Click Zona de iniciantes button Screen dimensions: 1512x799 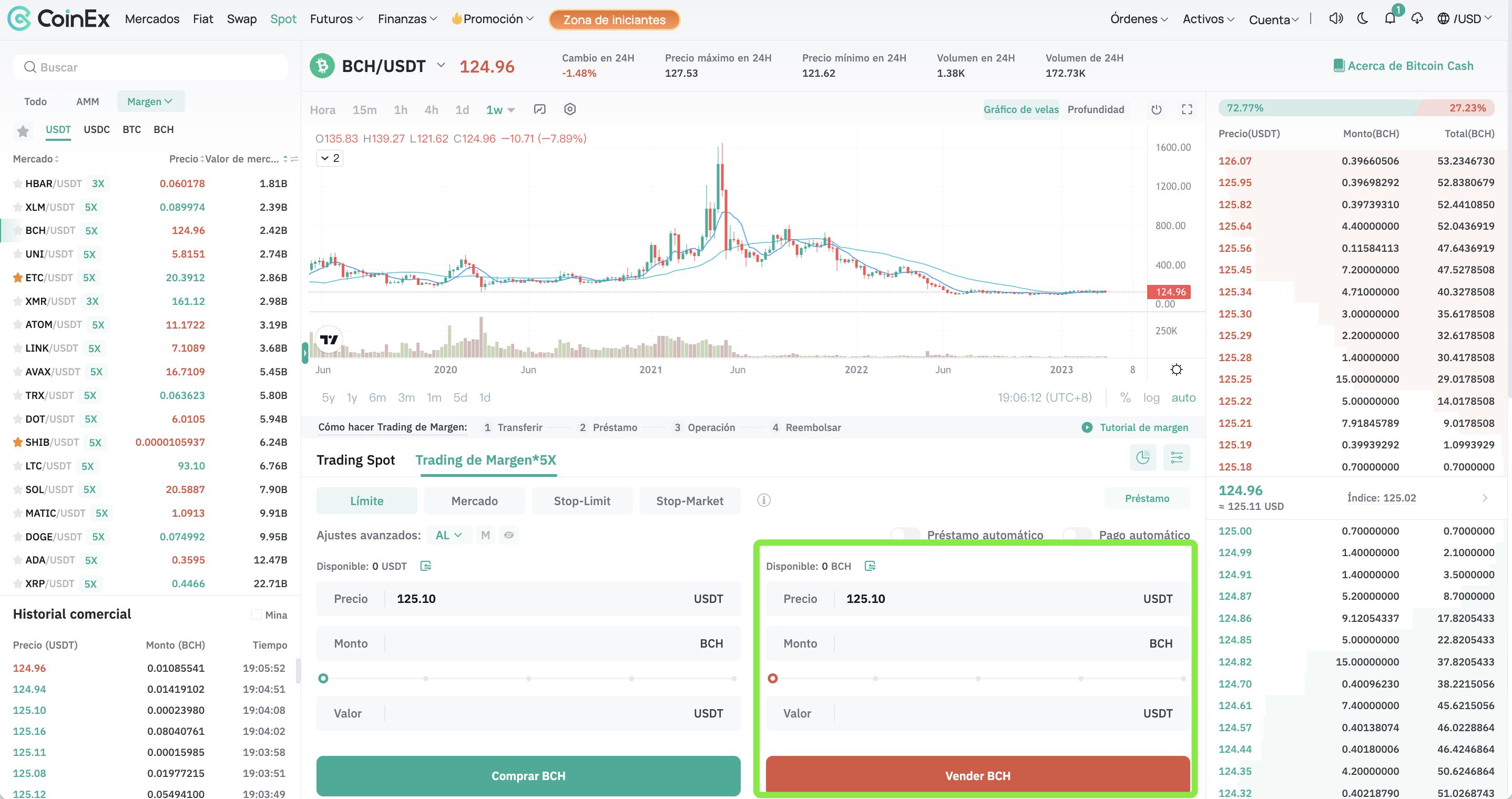(x=614, y=19)
